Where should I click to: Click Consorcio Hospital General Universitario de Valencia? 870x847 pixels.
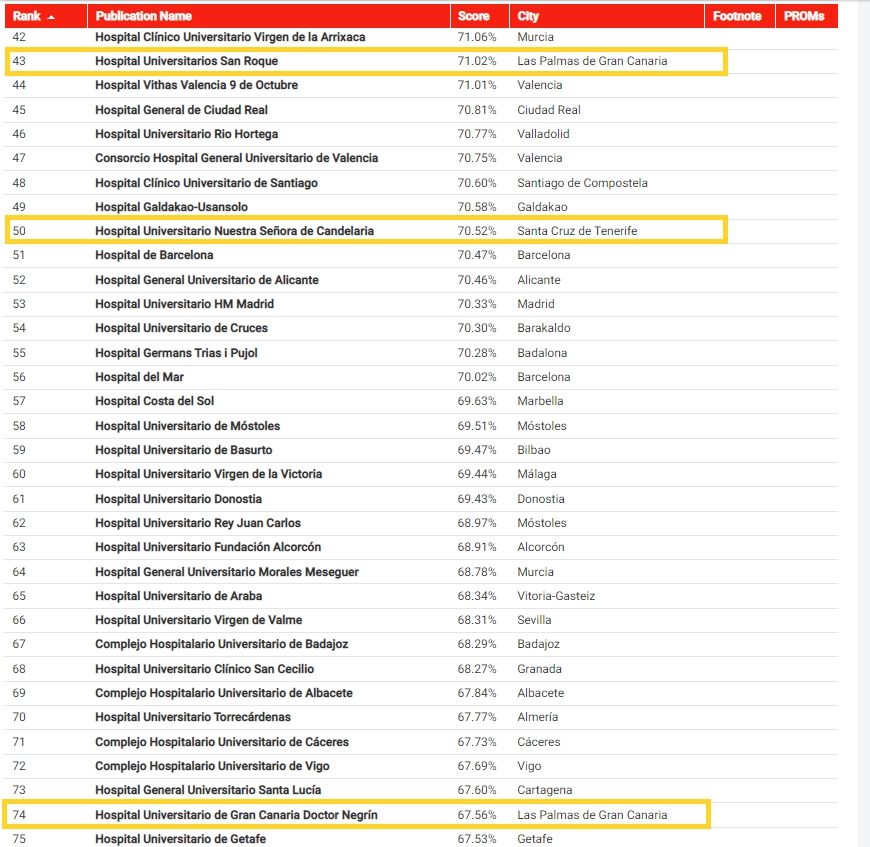coord(236,158)
